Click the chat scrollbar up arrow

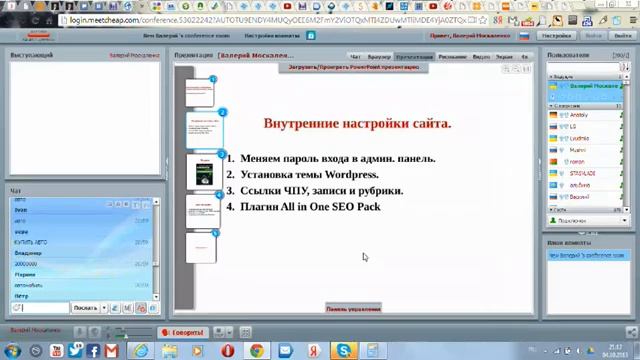pyautogui.click(x=156, y=202)
